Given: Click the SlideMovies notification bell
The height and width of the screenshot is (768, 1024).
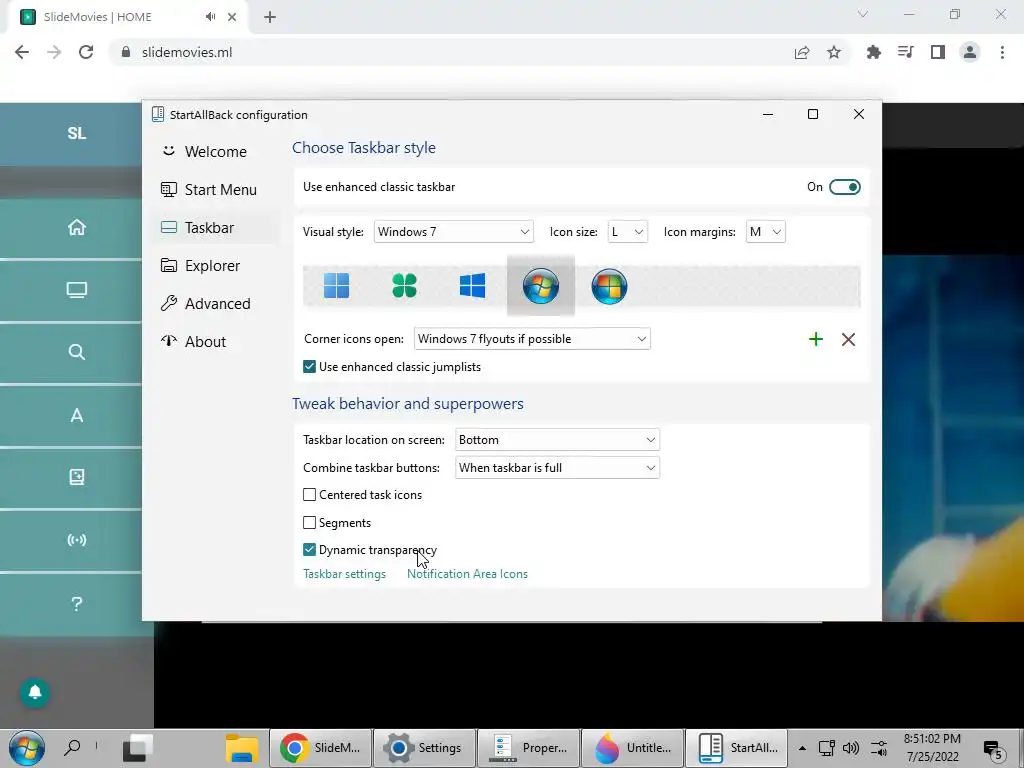Looking at the screenshot, I should 35,692.
